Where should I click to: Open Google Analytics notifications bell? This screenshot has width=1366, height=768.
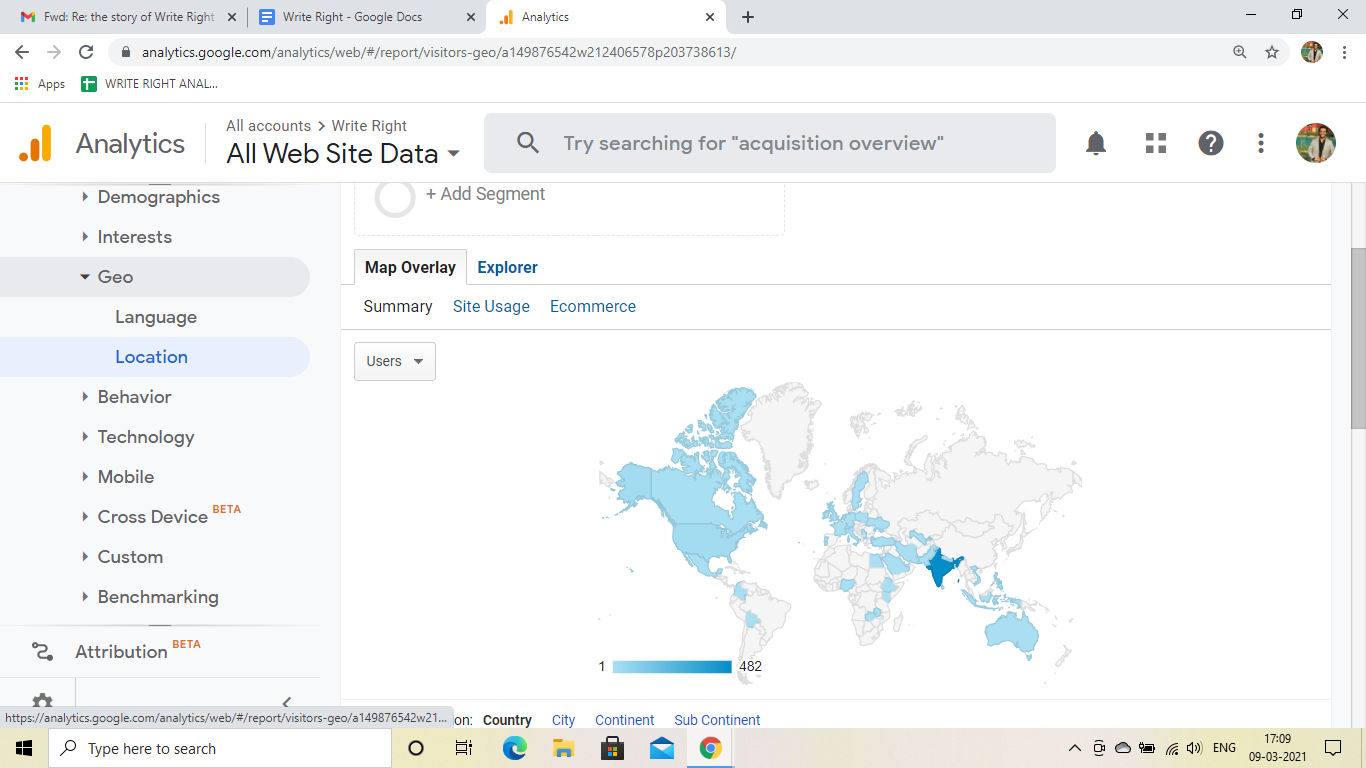click(x=1096, y=143)
